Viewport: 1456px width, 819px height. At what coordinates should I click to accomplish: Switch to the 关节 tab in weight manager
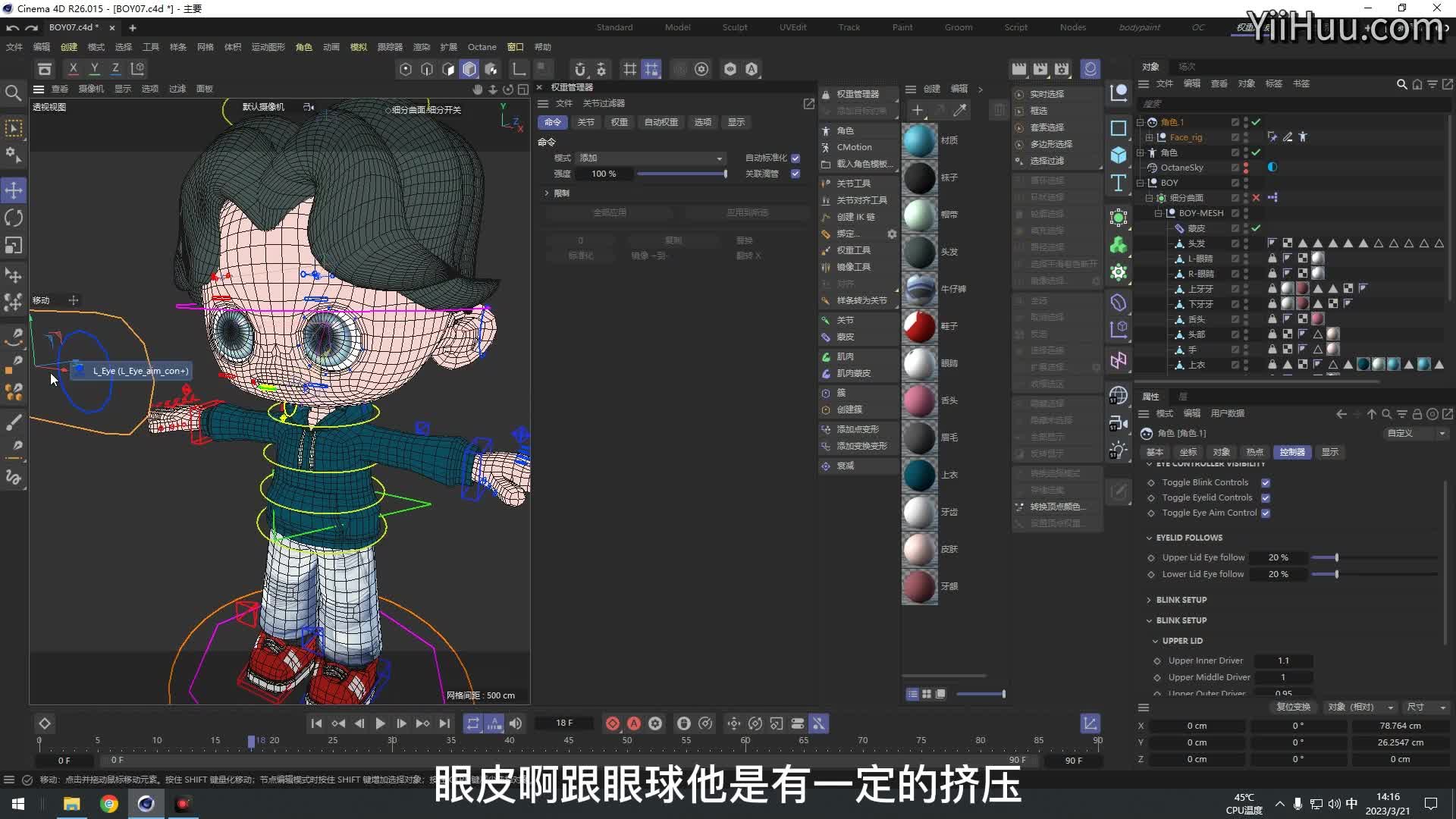pyautogui.click(x=586, y=122)
